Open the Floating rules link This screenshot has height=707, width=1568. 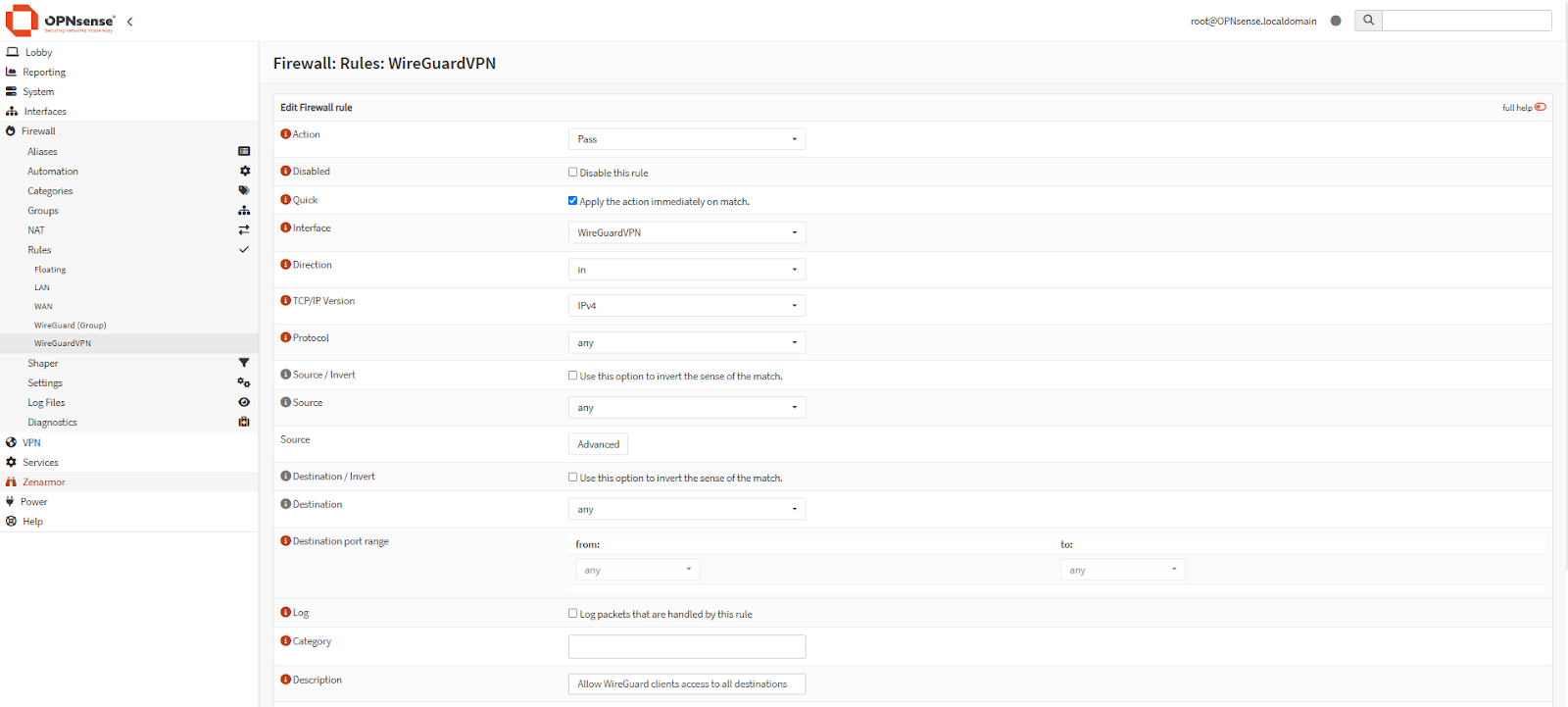coord(50,270)
